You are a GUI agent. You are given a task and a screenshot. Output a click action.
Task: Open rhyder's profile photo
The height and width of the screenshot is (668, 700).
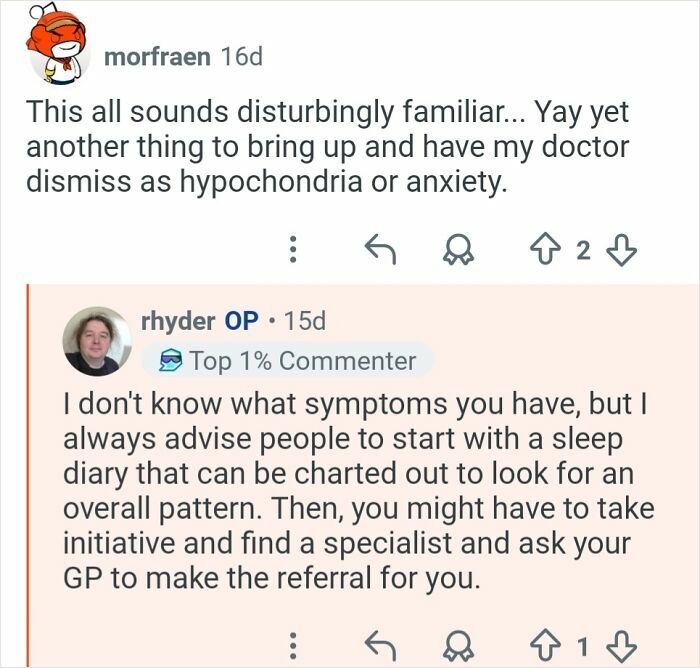click(97, 340)
